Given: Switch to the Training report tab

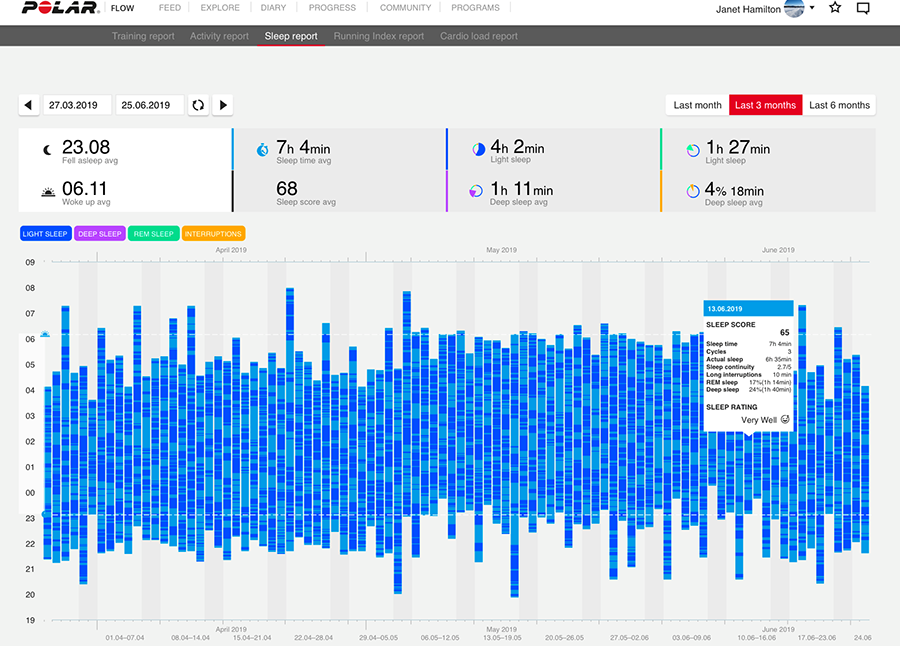Looking at the screenshot, I should 143,36.
